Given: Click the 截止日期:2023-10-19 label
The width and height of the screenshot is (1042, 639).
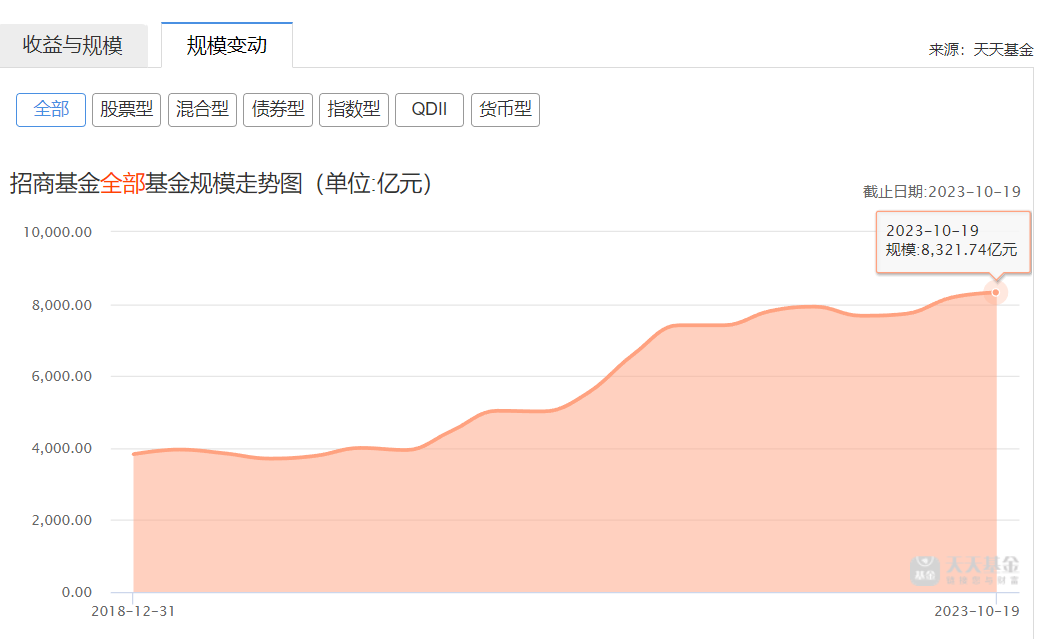Looking at the screenshot, I should pyautogui.click(x=942, y=192).
